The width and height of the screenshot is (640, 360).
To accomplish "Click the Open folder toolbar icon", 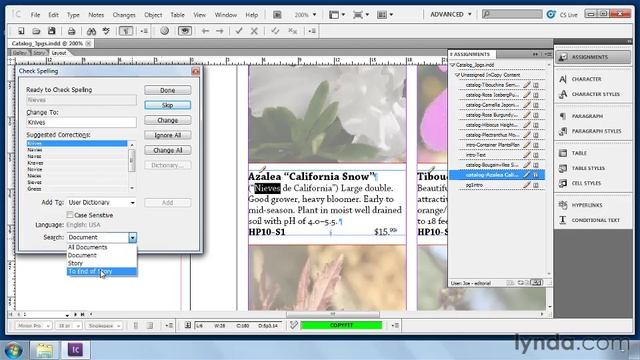I will tap(36, 31).
